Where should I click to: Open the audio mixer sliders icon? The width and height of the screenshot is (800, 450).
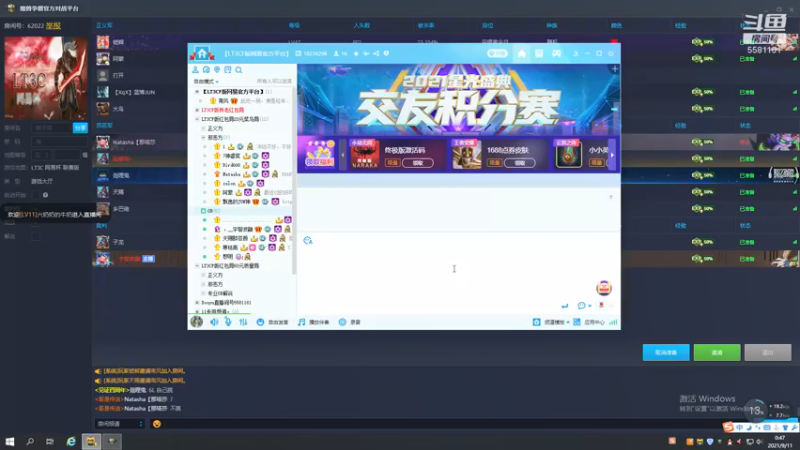pos(243,322)
